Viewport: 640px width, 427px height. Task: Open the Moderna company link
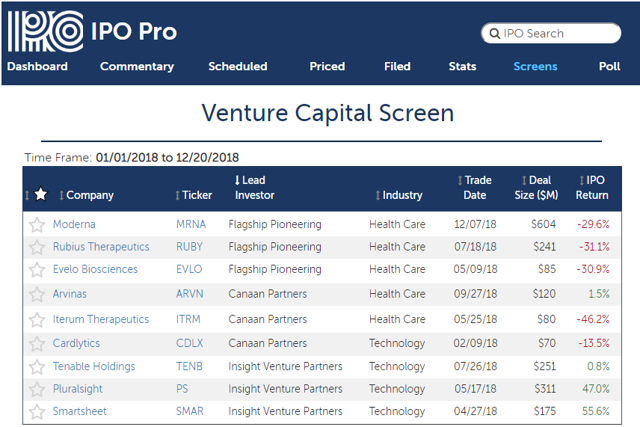coord(74,224)
